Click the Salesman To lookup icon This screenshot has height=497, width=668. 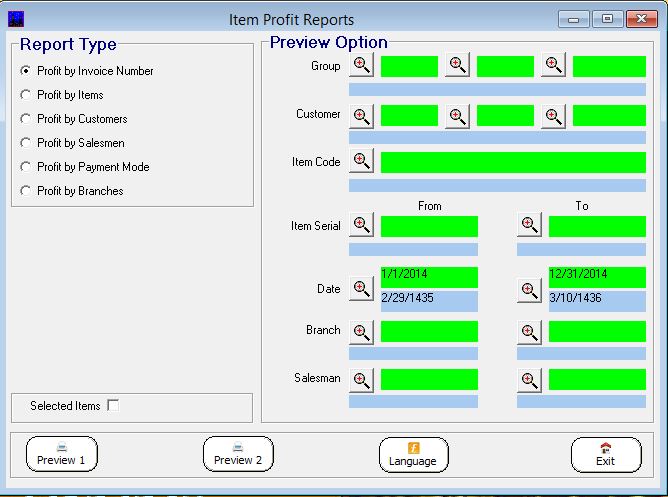pyautogui.click(x=529, y=380)
